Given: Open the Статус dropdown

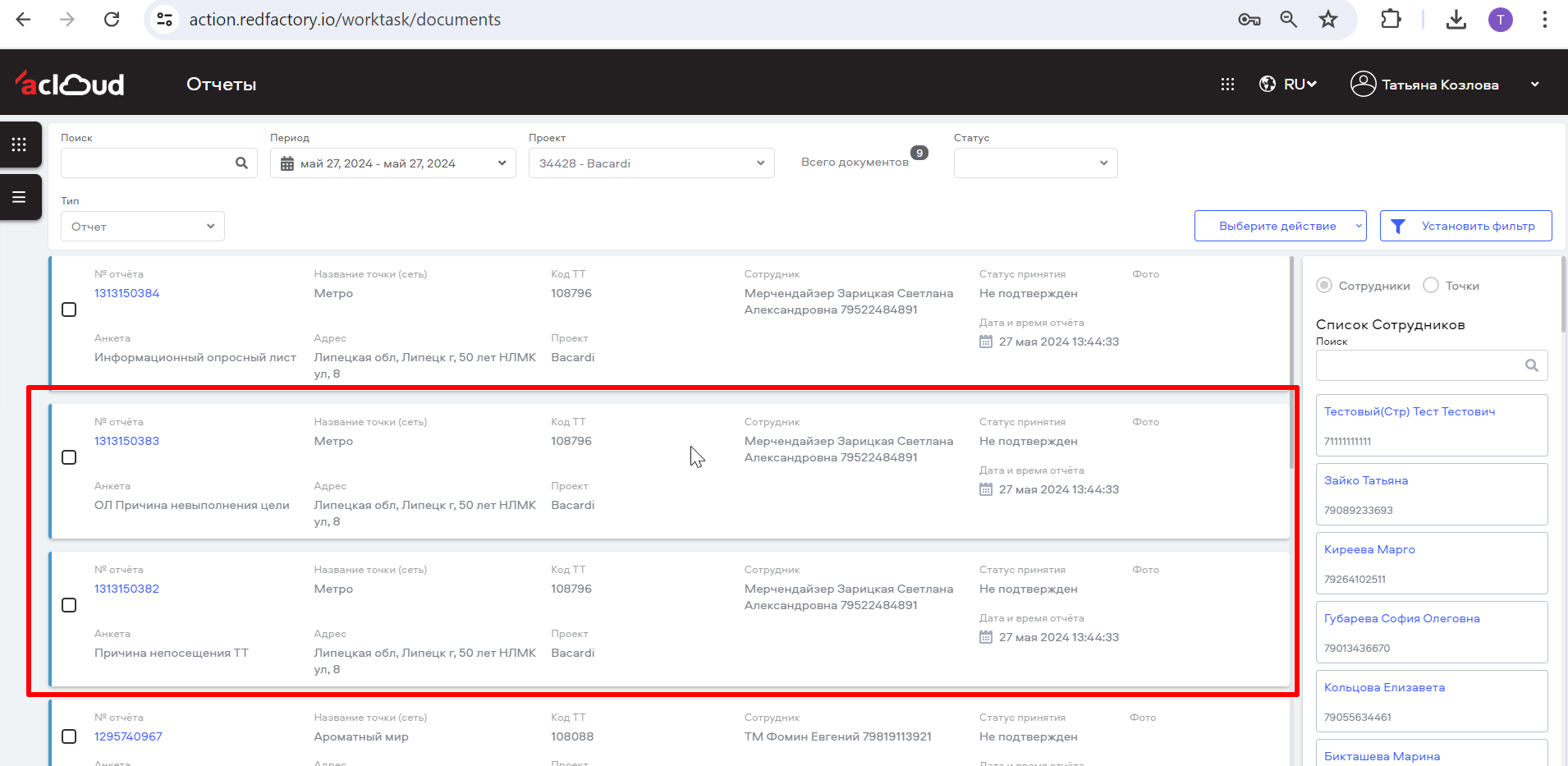Looking at the screenshot, I should (x=1036, y=163).
